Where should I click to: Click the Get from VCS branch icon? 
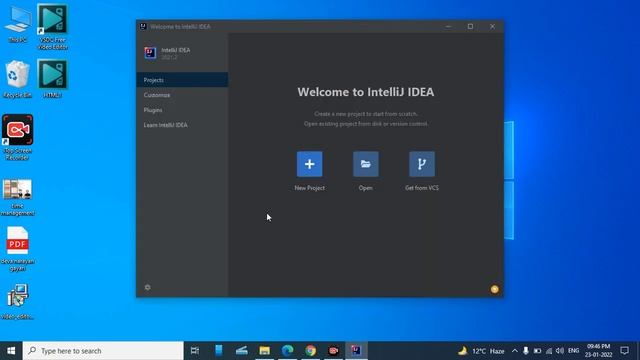tap(422, 164)
